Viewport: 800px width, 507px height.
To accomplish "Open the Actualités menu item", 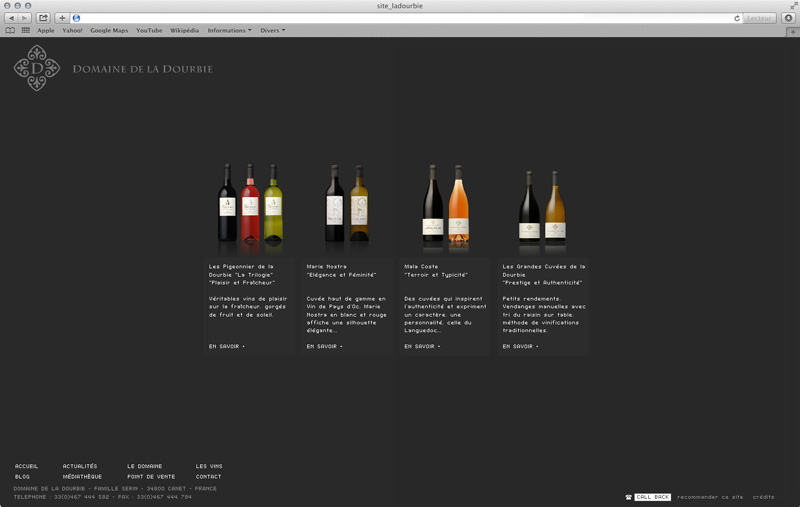I will (80, 466).
